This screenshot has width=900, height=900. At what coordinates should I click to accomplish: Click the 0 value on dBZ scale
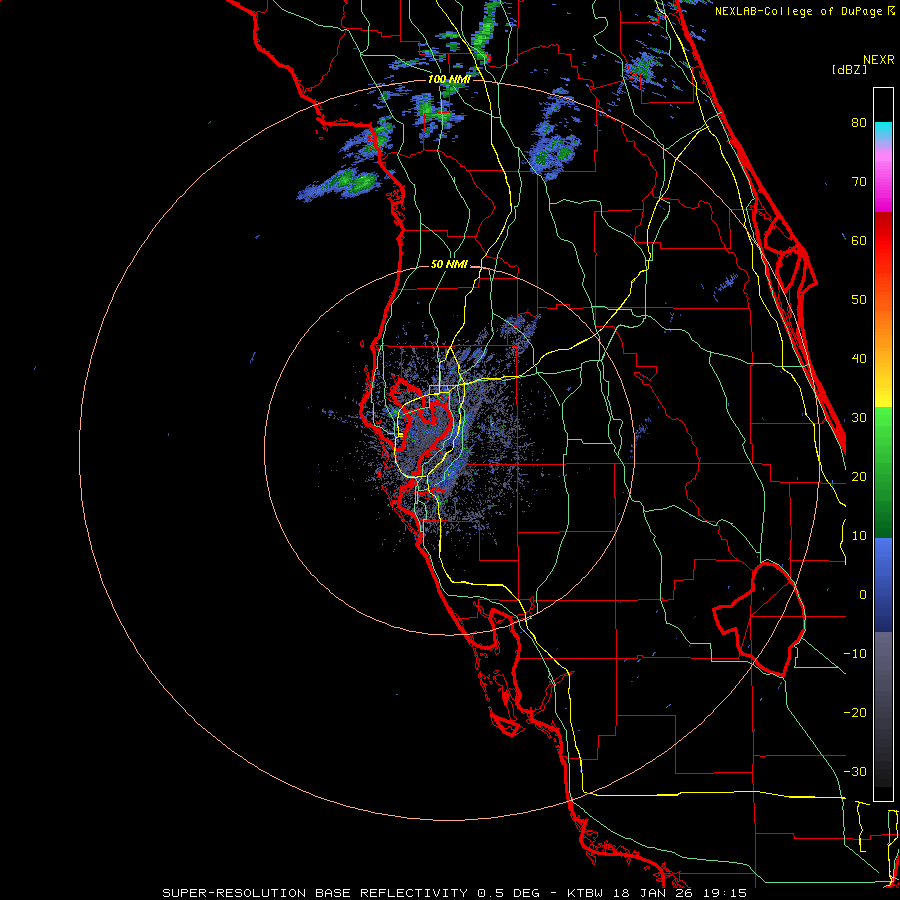(x=863, y=595)
